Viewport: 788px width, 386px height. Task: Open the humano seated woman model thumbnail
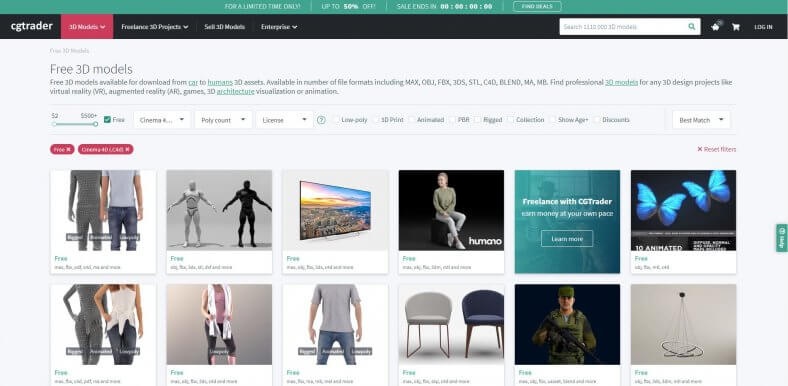coord(451,210)
